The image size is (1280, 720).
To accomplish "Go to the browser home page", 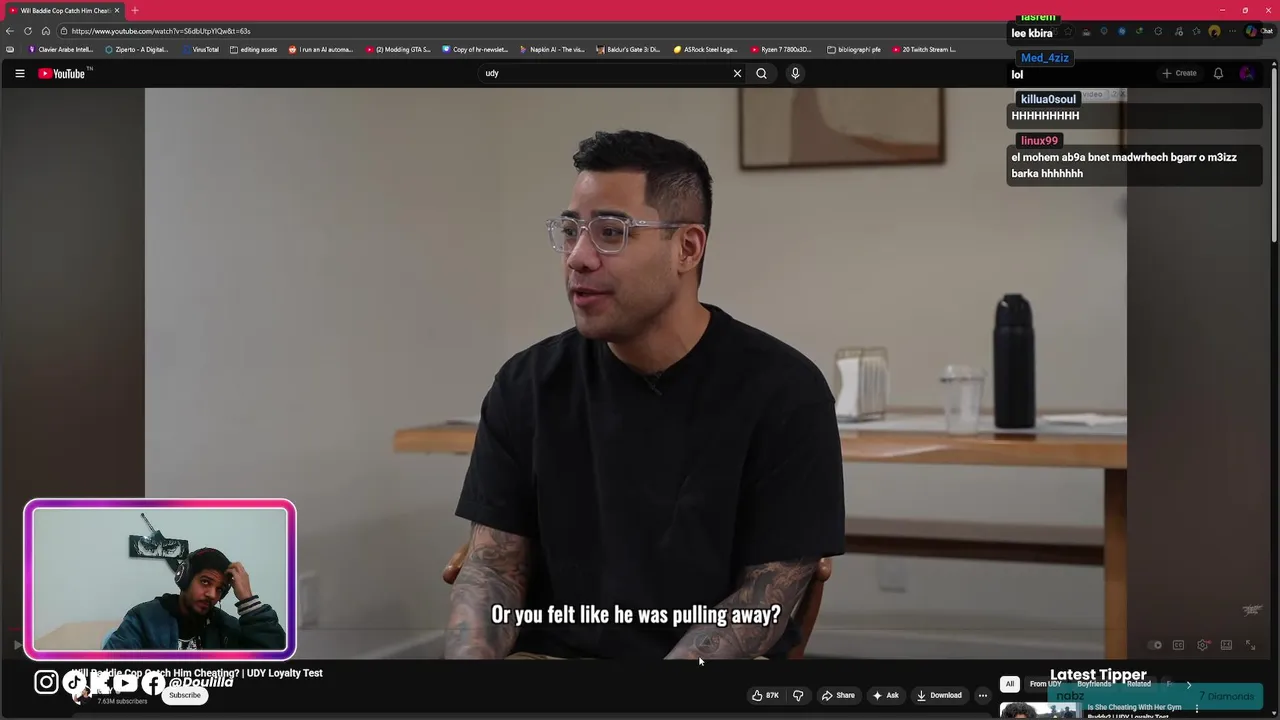I will pos(45,31).
